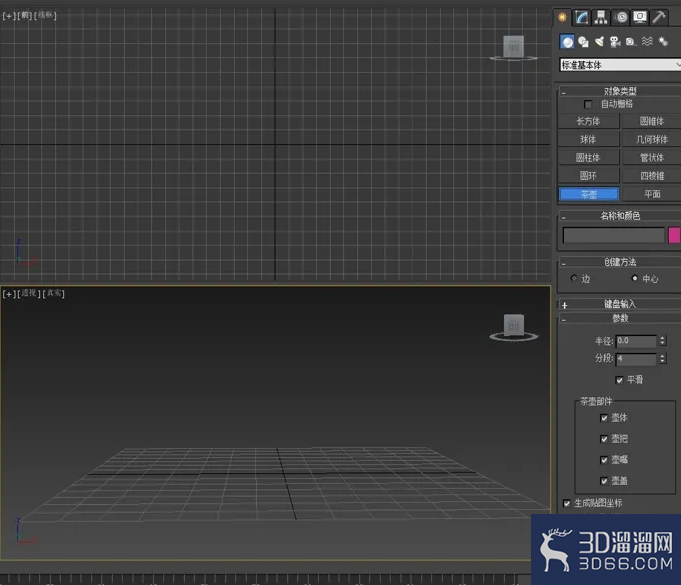The width and height of the screenshot is (681, 585).
Task: Toggle the 平滑 smooth checkbox
Action: coord(619,380)
